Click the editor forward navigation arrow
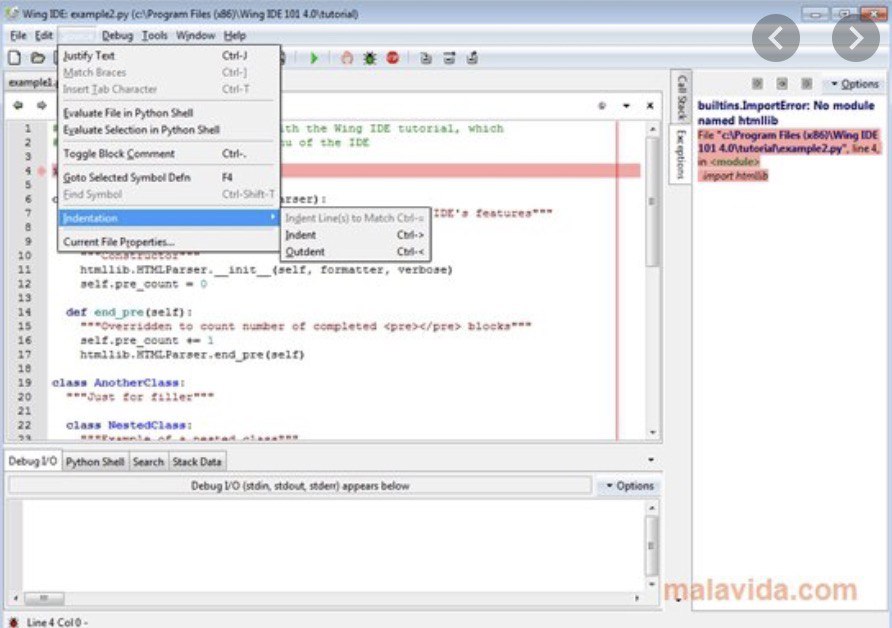892x628 pixels. point(42,105)
